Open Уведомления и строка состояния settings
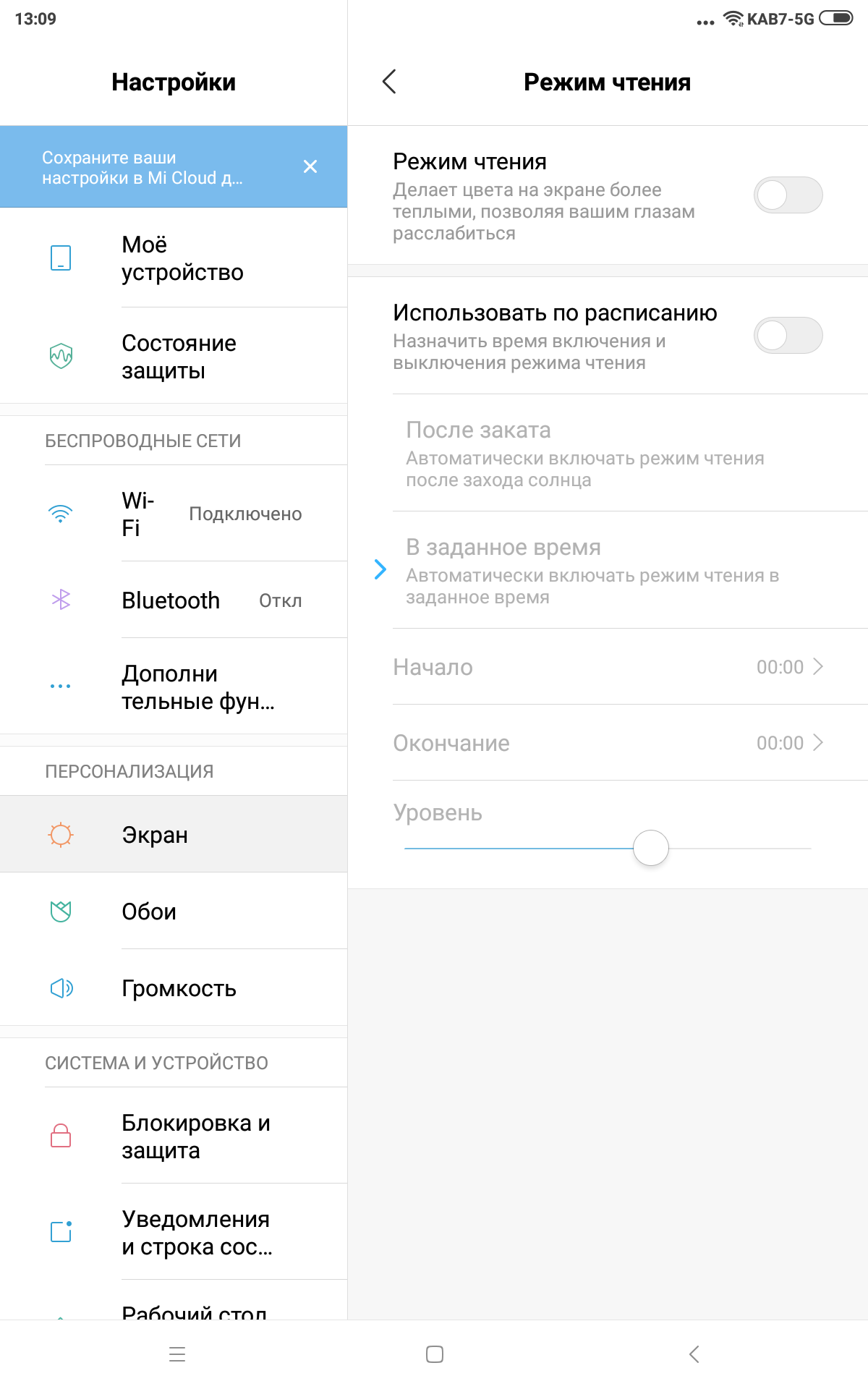 point(197,1232)
